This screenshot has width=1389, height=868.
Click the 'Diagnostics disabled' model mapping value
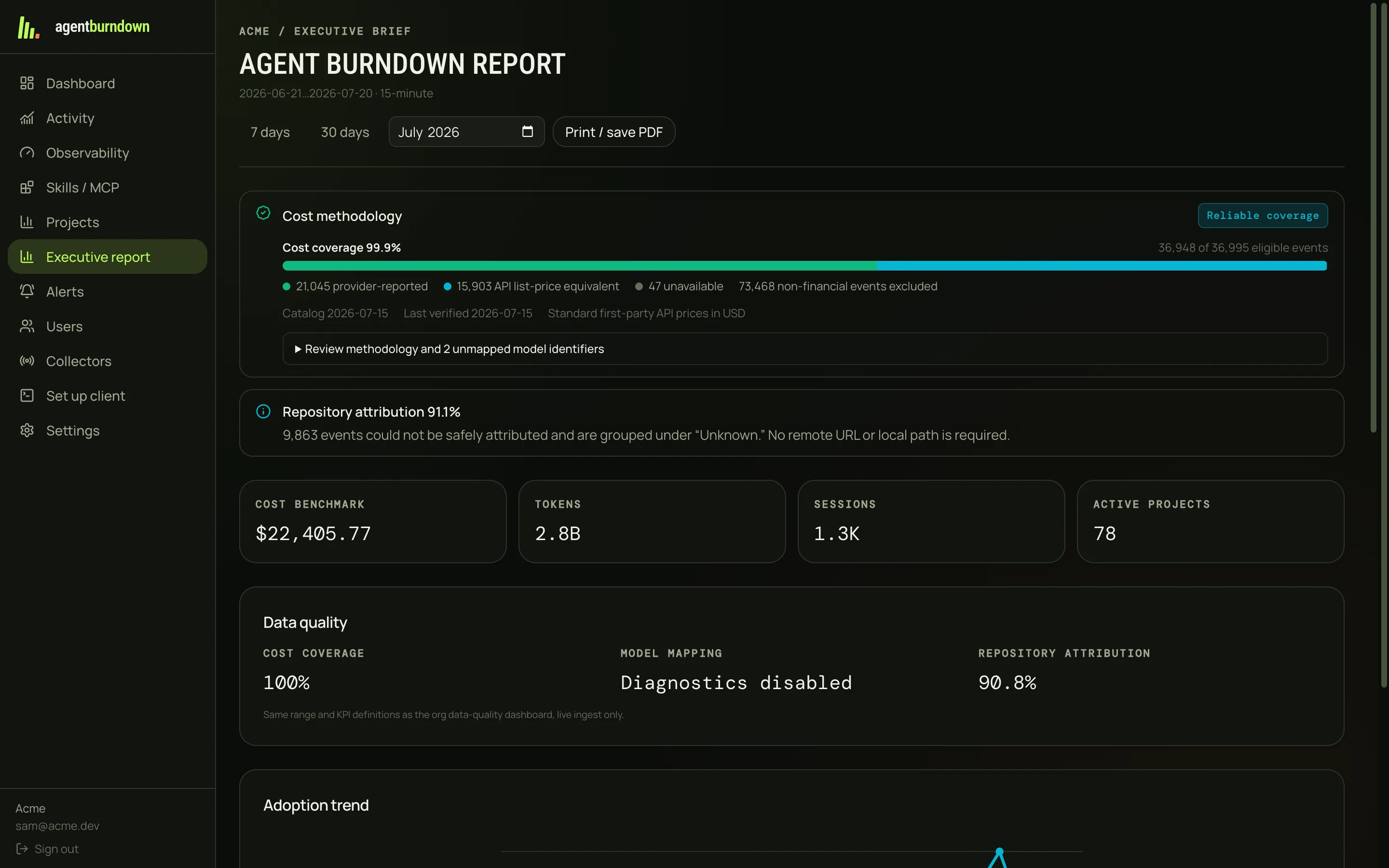[x=736, y=682]
